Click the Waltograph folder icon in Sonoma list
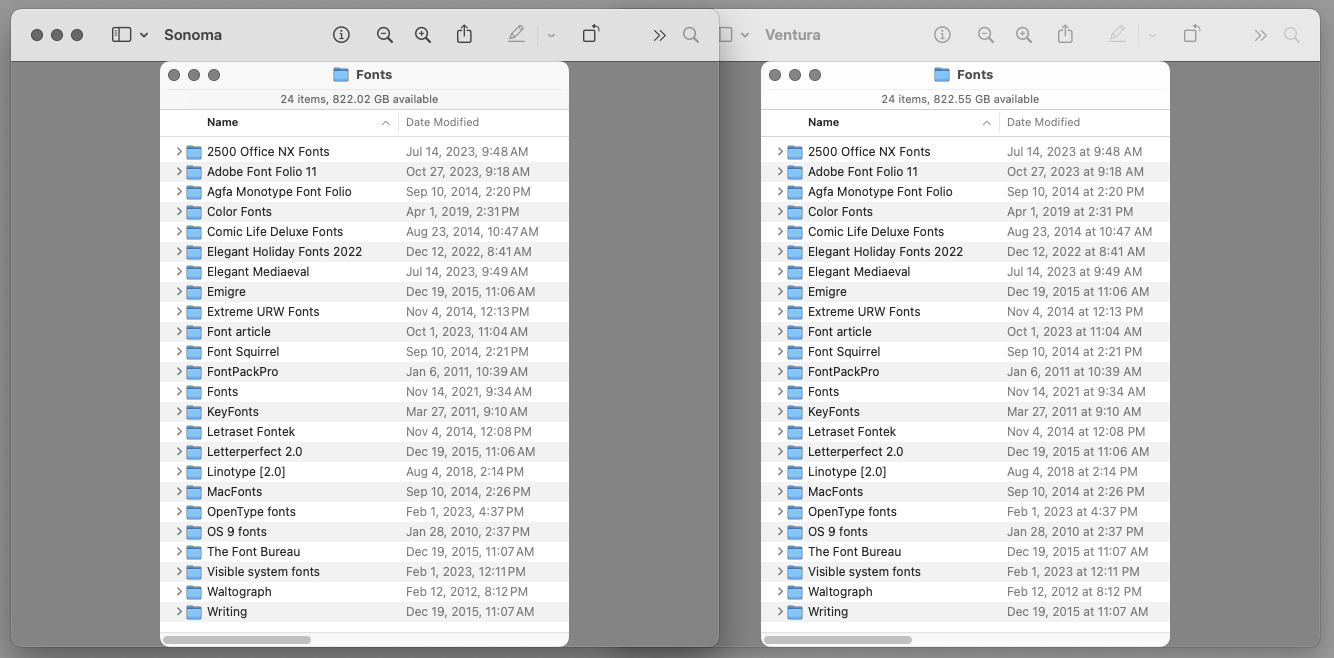The height and width of the screenshot is (658, 1334). [x=194, y=592]
